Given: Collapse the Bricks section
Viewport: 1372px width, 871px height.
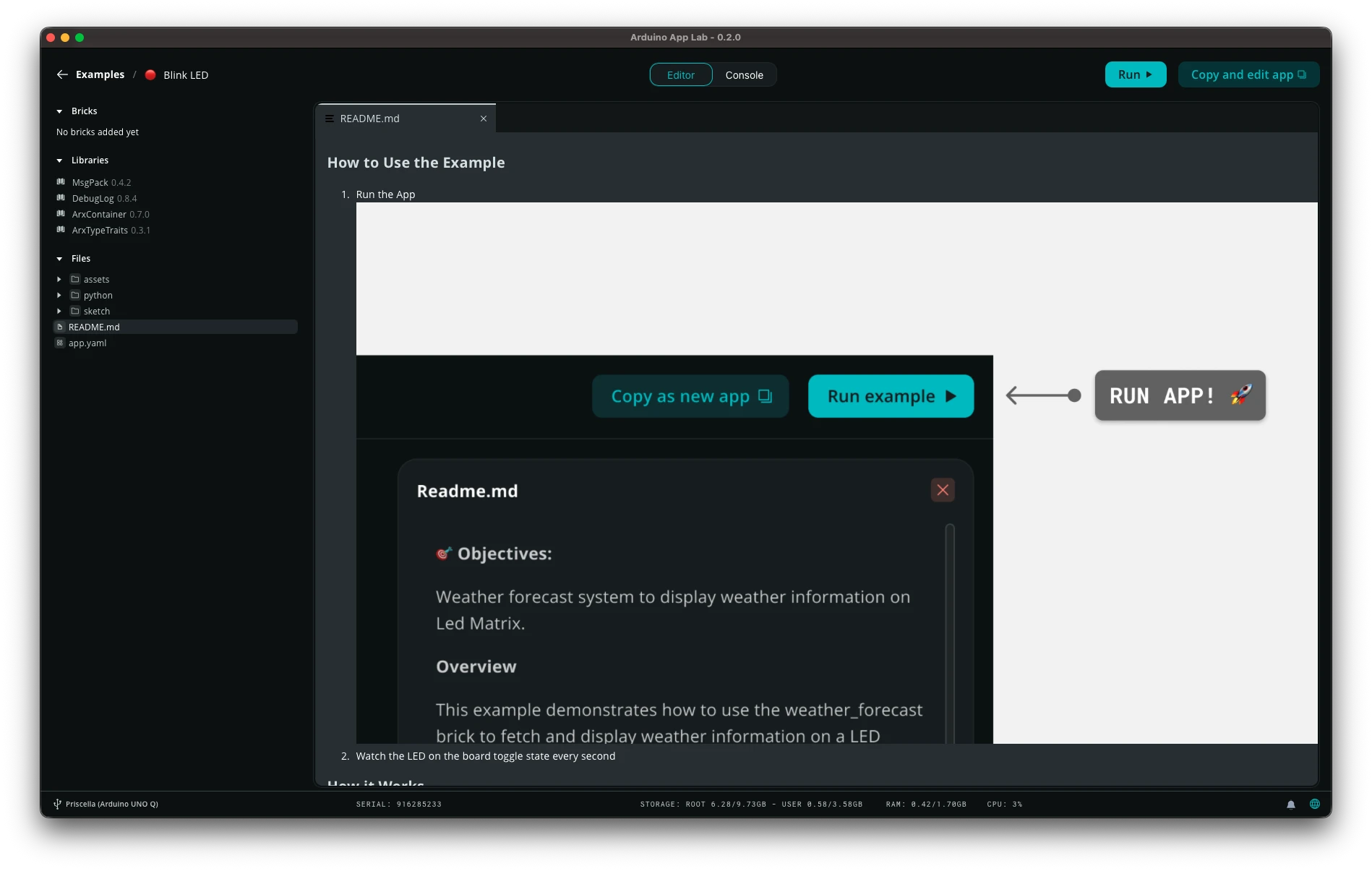Looking at the screenshot, I should coord(59,111).
